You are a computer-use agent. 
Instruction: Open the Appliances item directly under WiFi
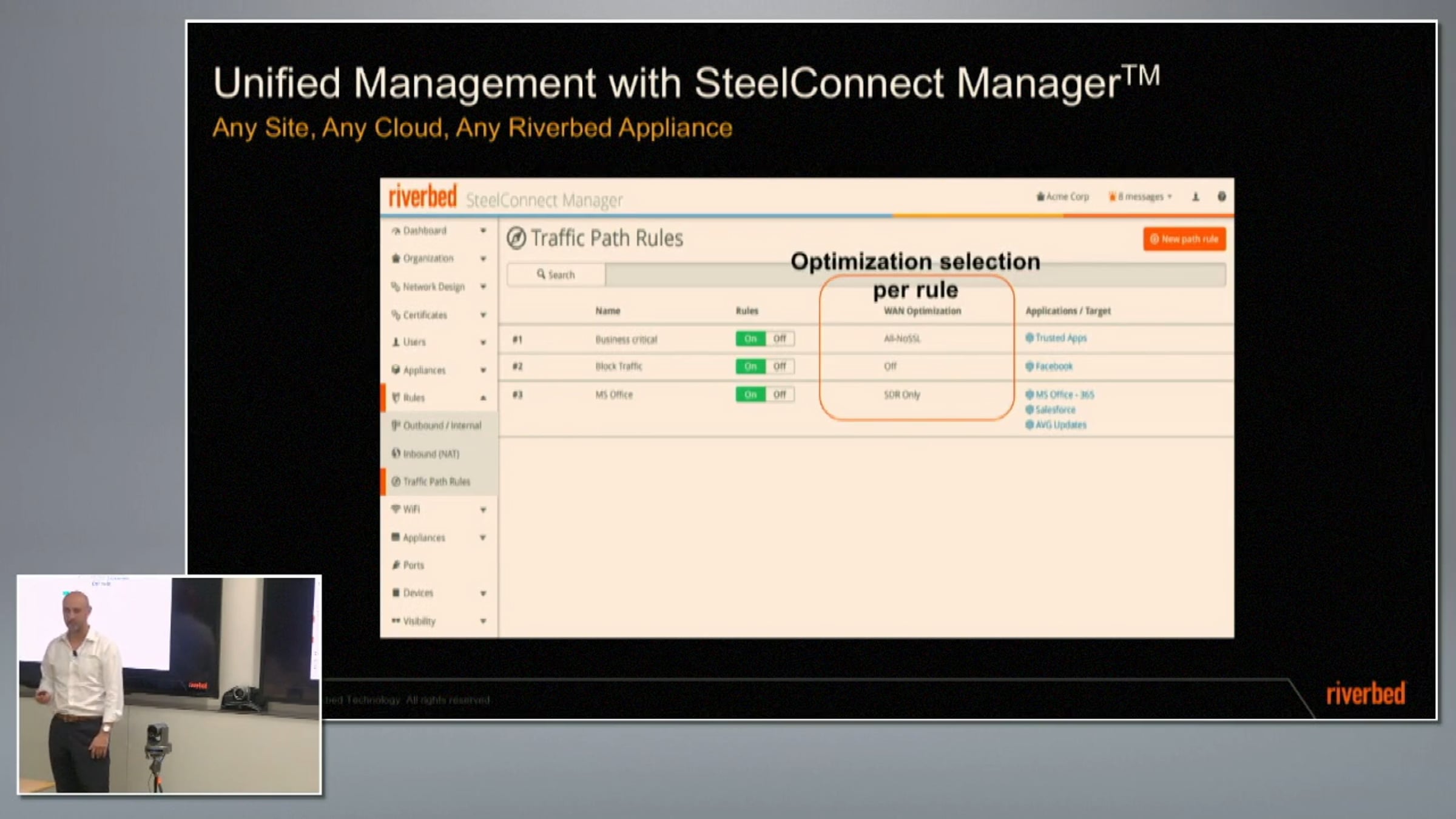pos(439,538)
